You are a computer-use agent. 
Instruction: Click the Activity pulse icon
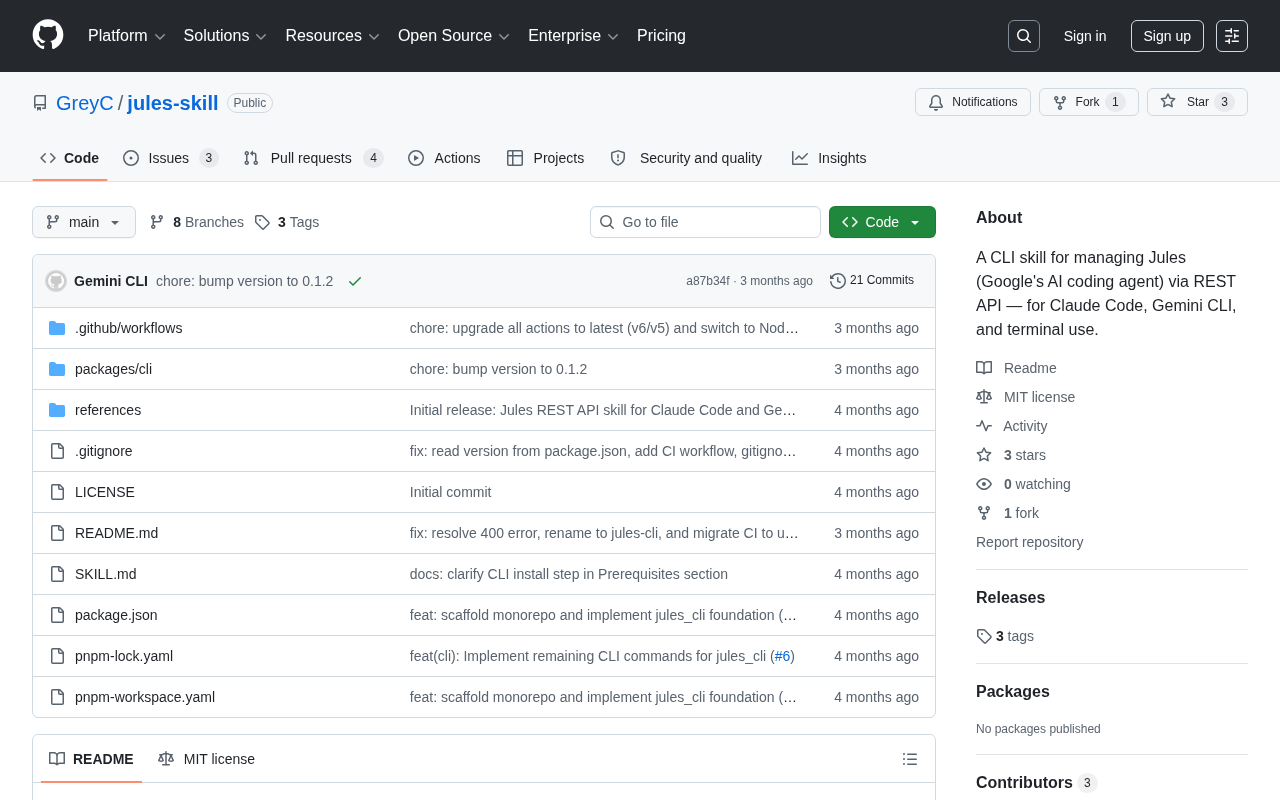pyautogui.click(x=984, y=426)
